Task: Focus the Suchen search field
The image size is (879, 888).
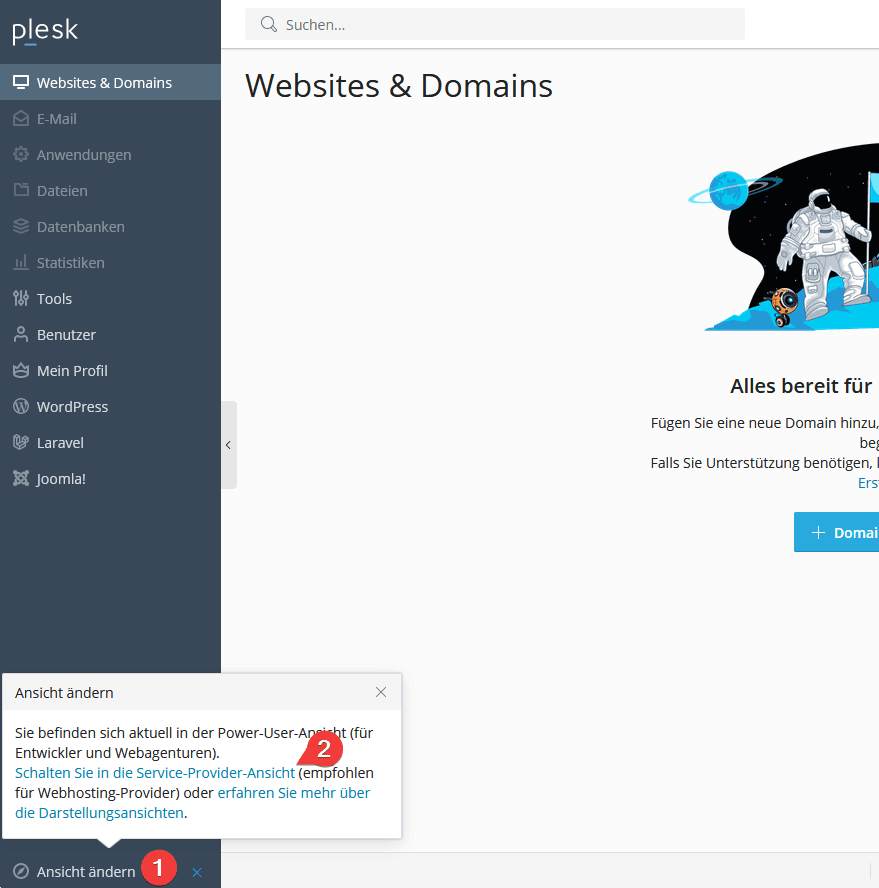Action: coord(494,24)
